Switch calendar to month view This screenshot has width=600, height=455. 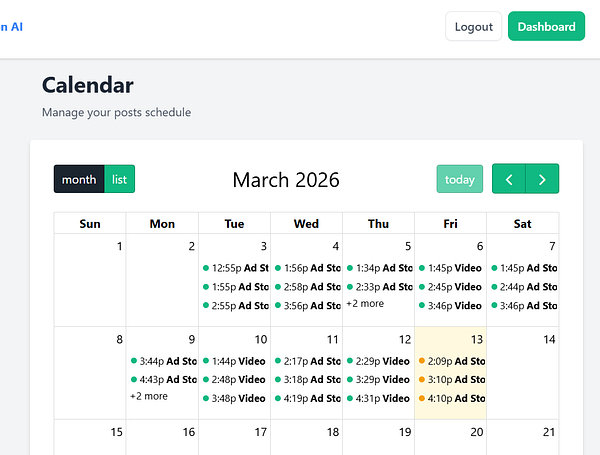[x=79, y=179]
